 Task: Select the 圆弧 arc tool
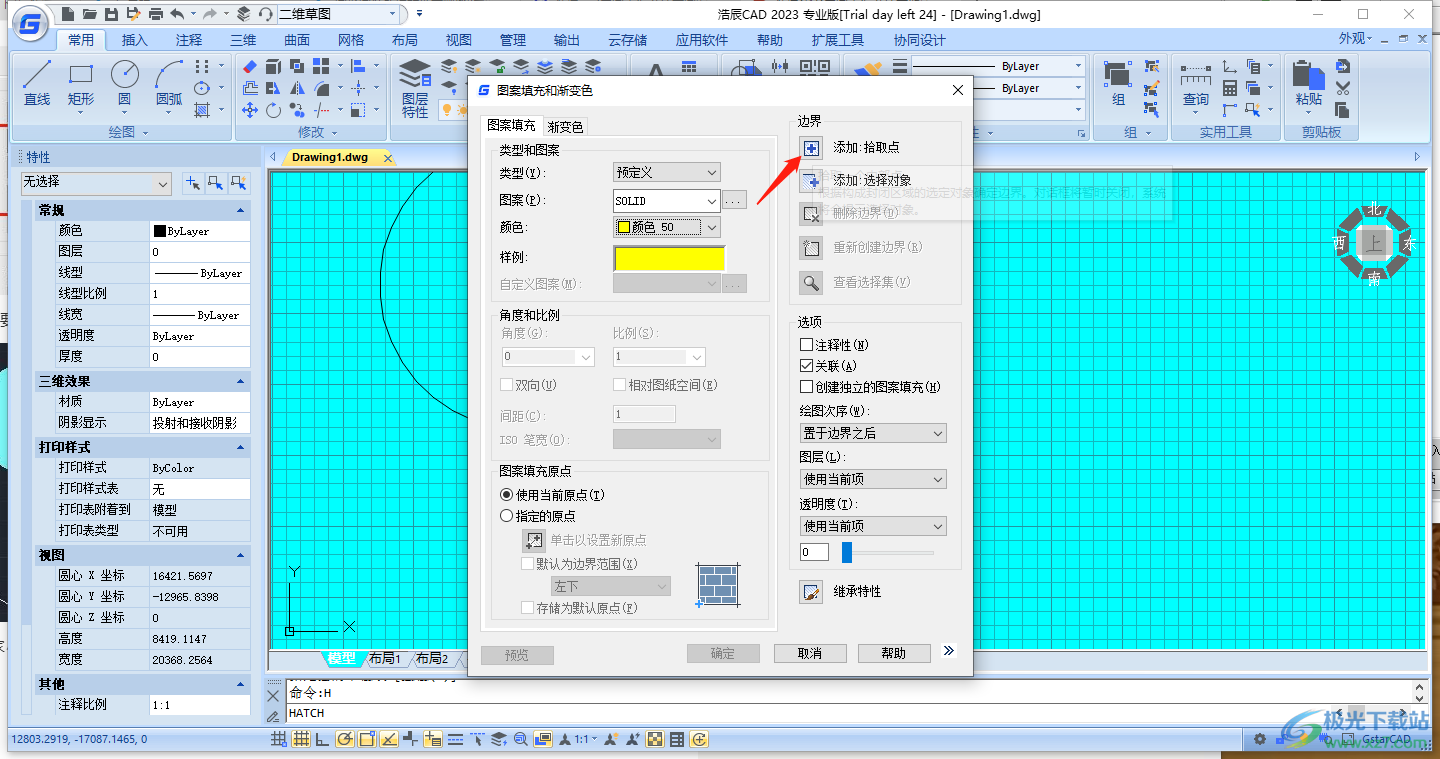(x=169, y=83)
